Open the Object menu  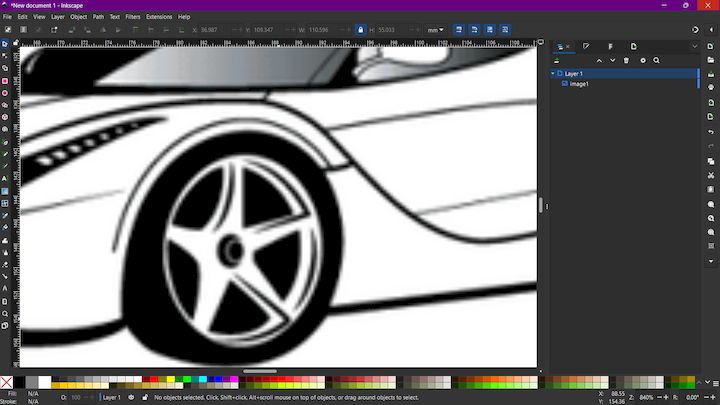pos(79,17)
